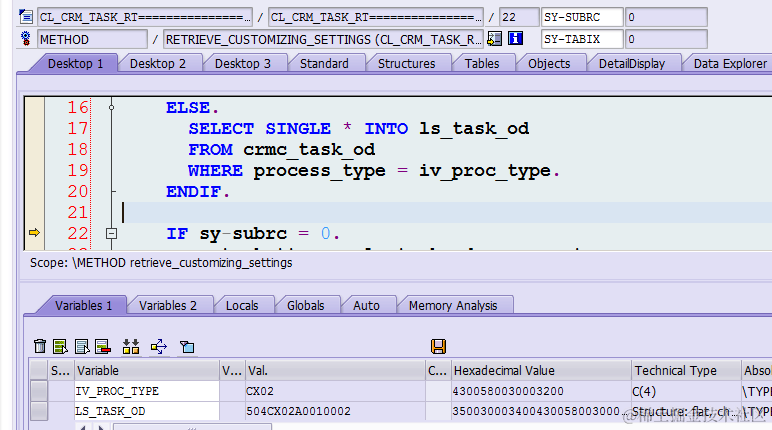Click the list icon with red bar
This screenshot has height=430, width=772.
coord(103,346)
